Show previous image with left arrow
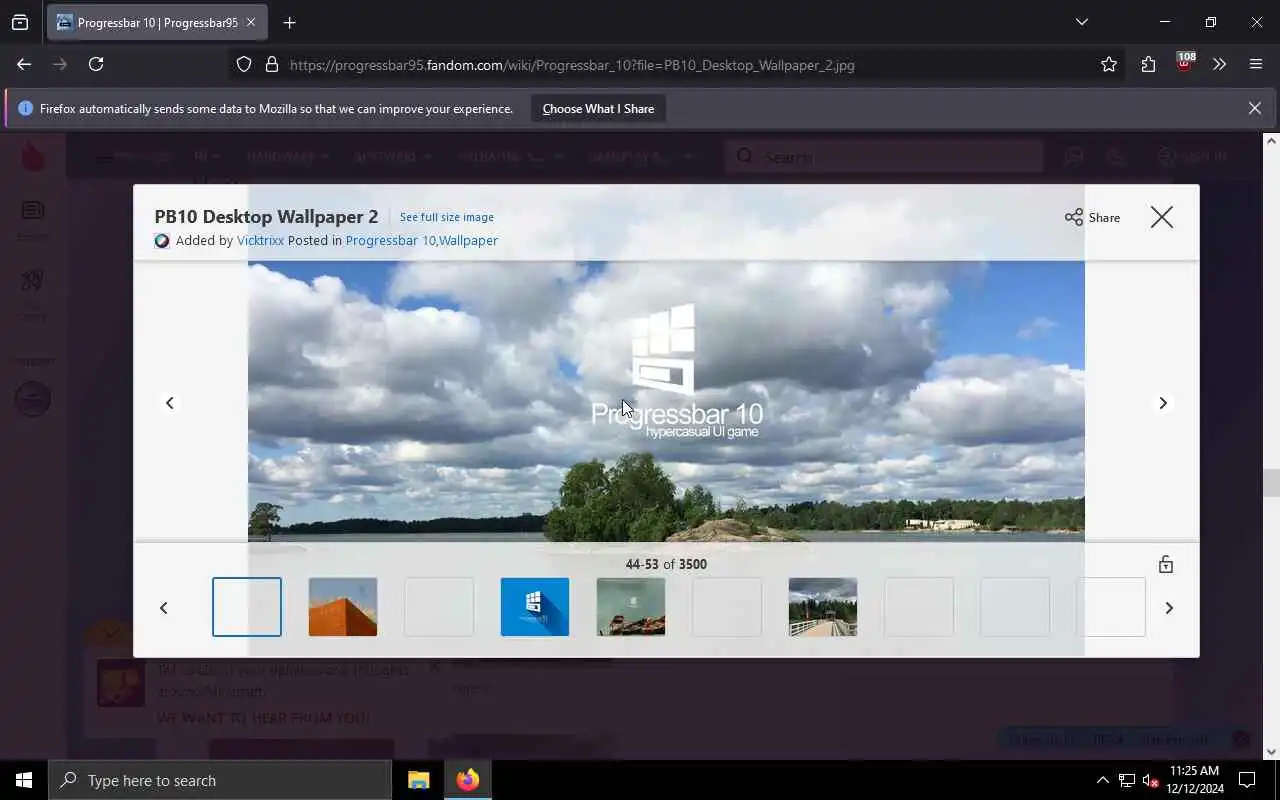The width and height of the screenshot is (1280, 800). pyautogui.click(x=169, y=402)
